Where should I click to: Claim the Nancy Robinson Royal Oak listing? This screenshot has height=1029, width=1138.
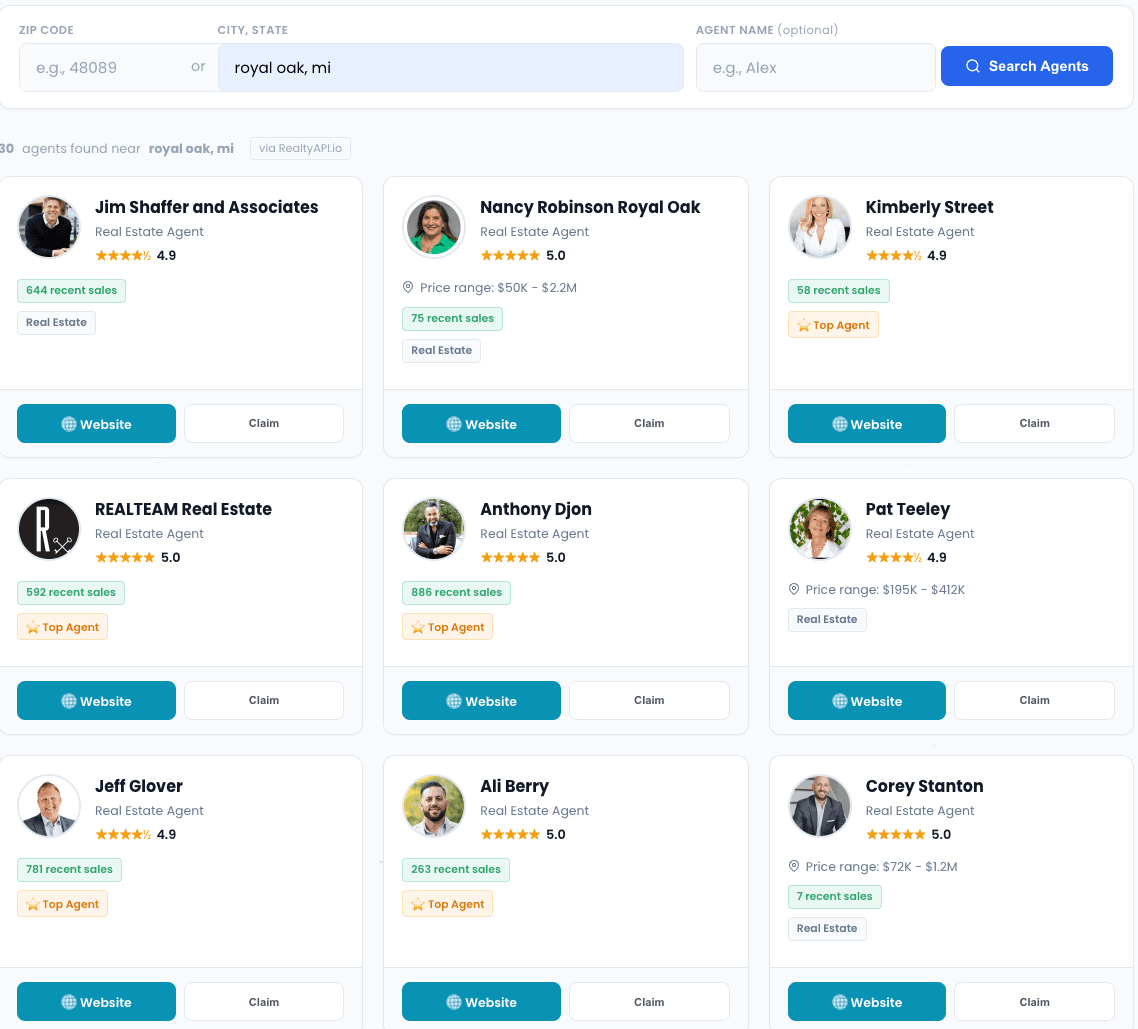[648, 423]
